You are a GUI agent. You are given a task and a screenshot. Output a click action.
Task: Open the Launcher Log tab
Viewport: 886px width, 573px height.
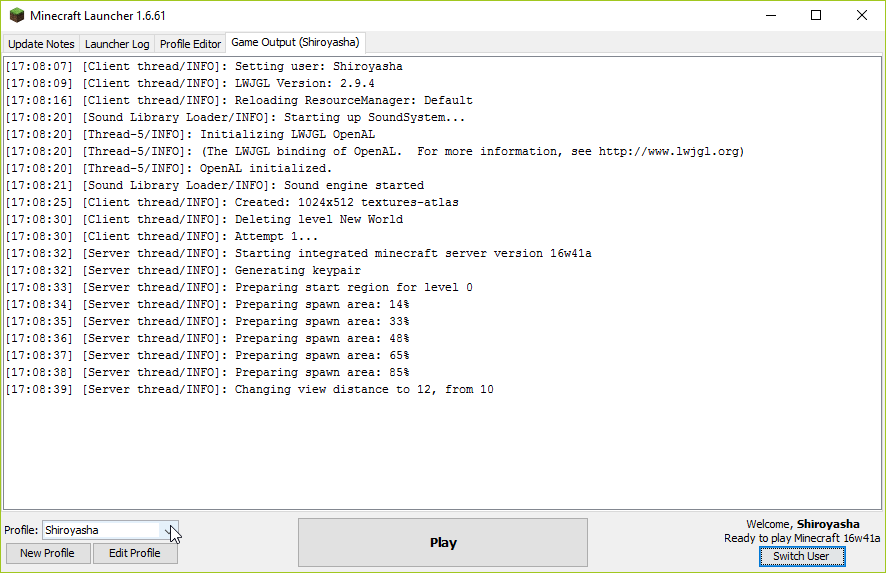tap(117, 44)
